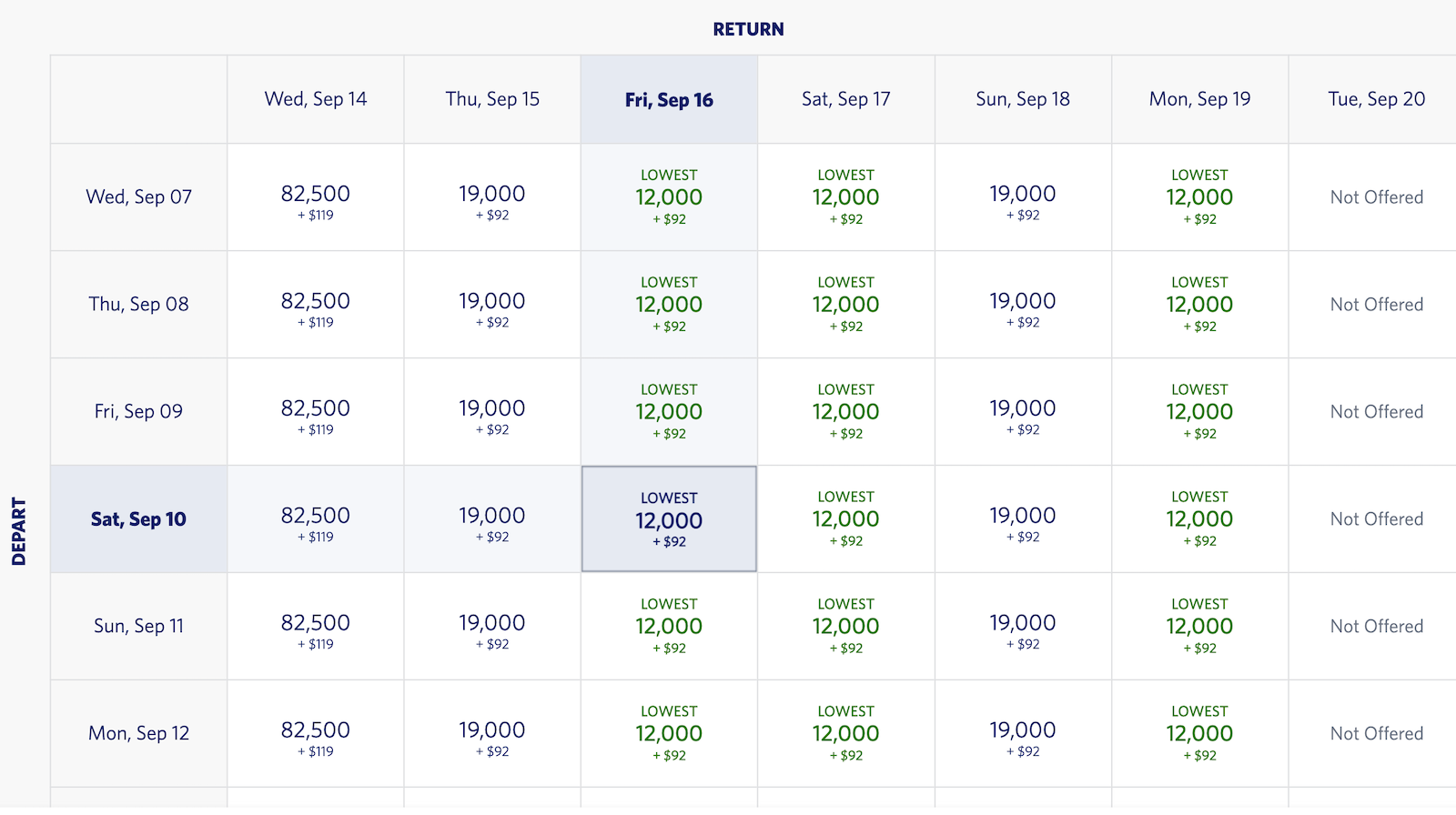
Task: Click the Sat, Sep 10 depart row label
Action: [x=137, y=518]
